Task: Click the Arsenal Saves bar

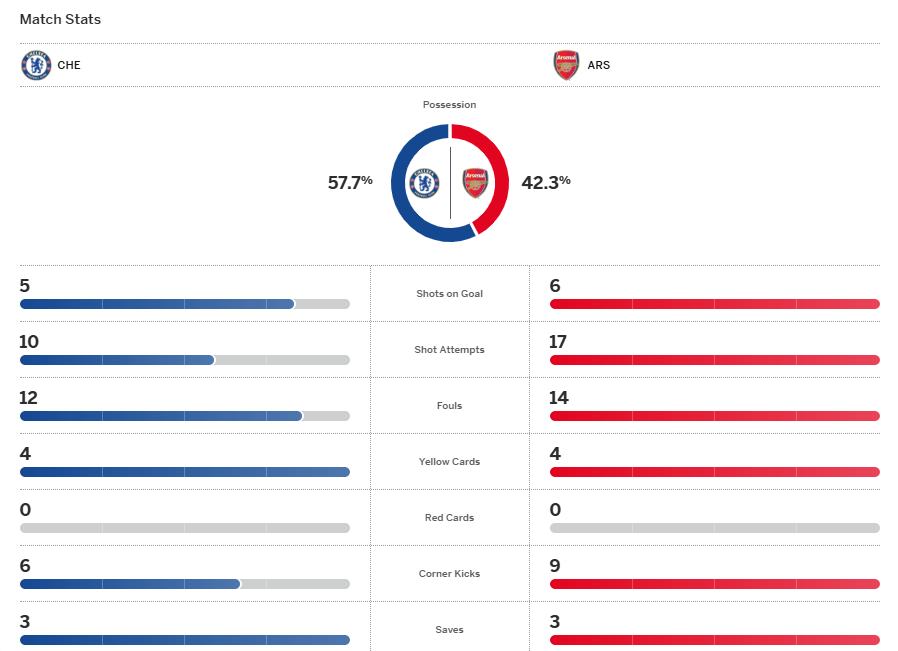Action: tap(714, 640)
